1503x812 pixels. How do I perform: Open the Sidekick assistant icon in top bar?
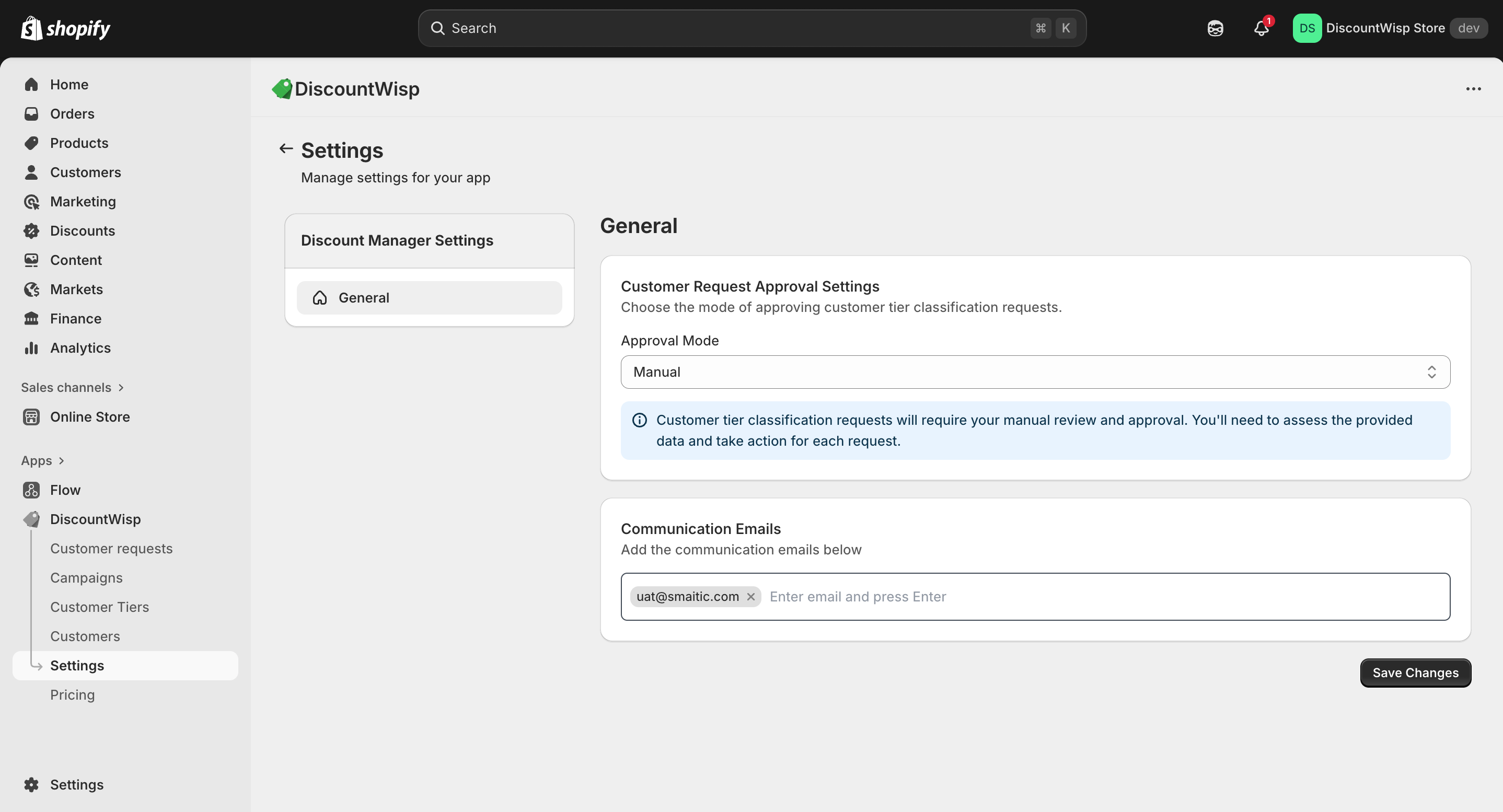click(x=1215, y=29)
